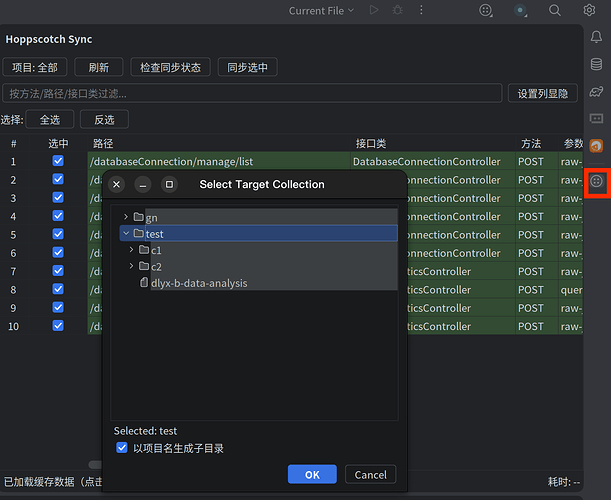Click Cancel in Select Target Collection dialog
The width and height of the screenshot is (611, 500).
pyautogui.click(x=371, y=474)
